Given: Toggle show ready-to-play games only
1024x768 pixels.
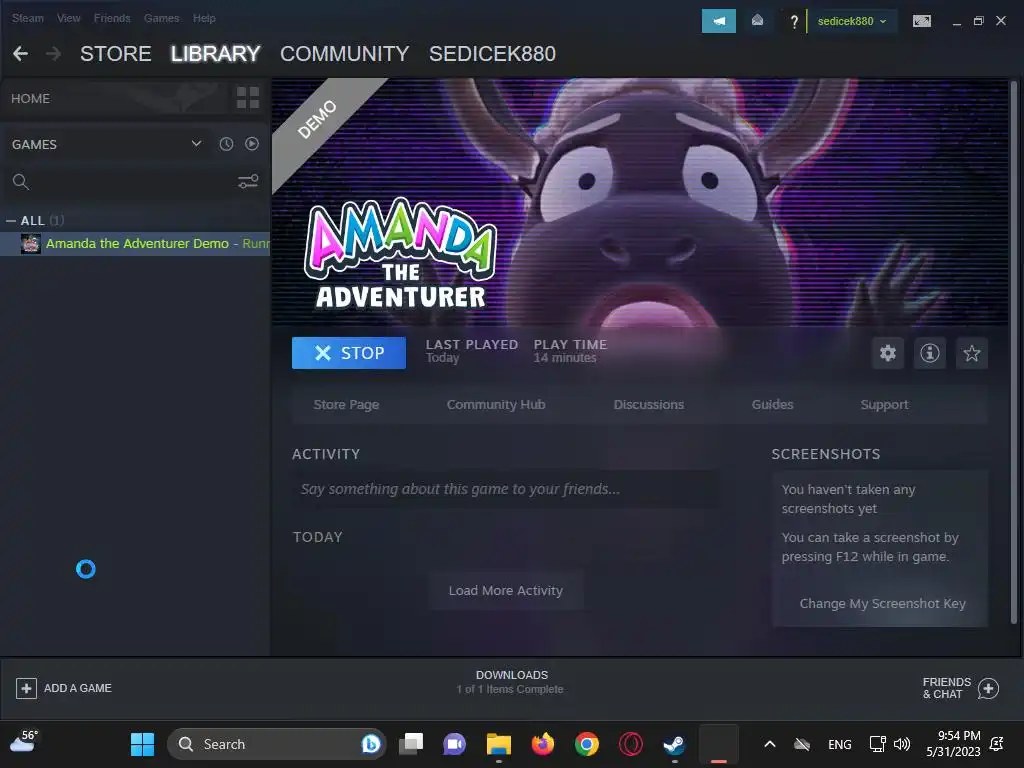Looking at the screenshot, I should click(x=252, y=144).
